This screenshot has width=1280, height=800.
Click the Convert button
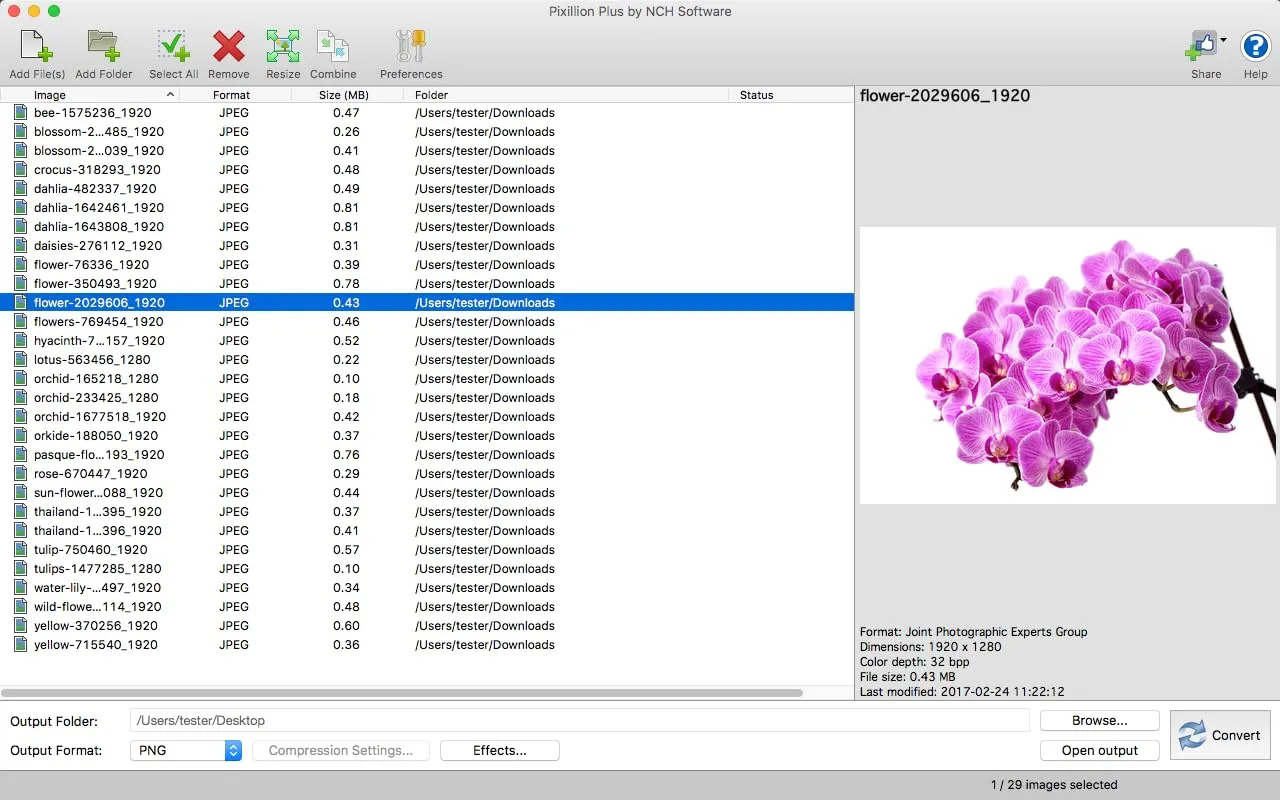click(1220, 735)
